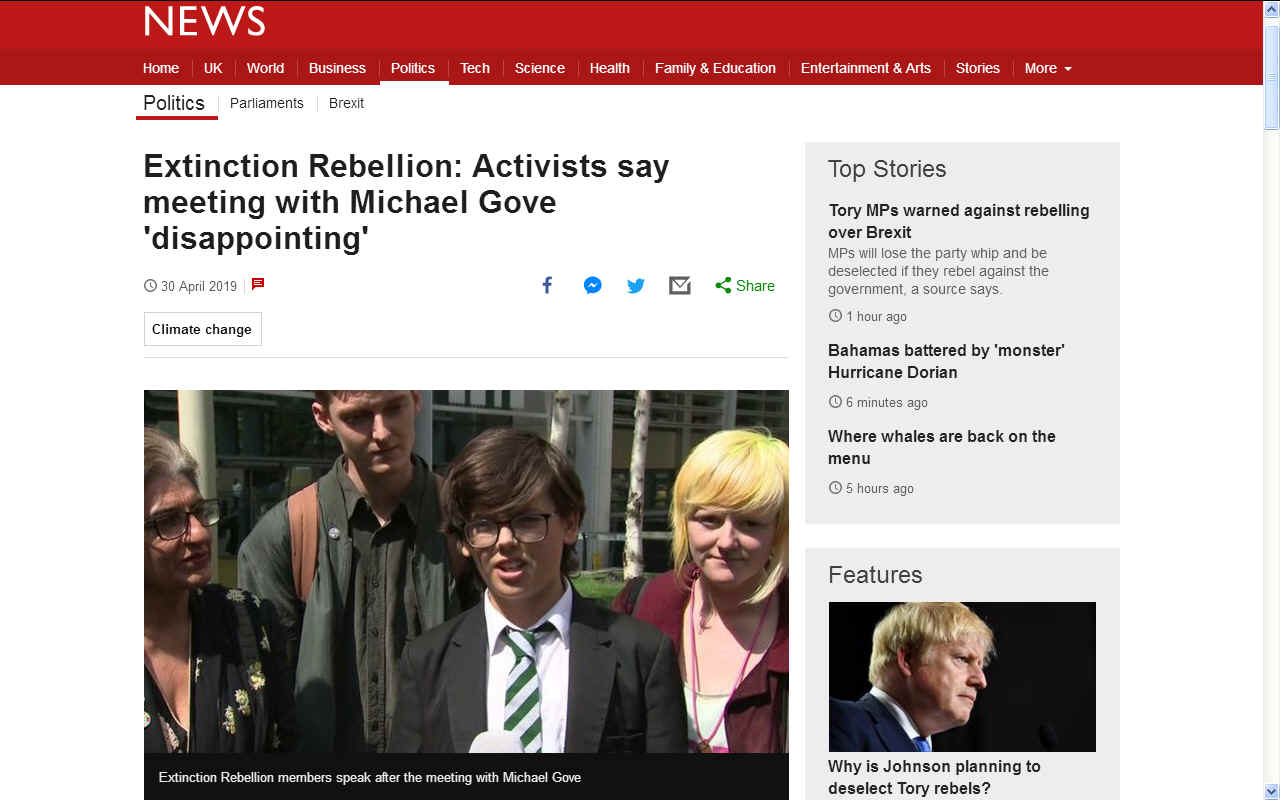Expand the More navigation dropdown
The image size is (1280, 800).
1047,68
